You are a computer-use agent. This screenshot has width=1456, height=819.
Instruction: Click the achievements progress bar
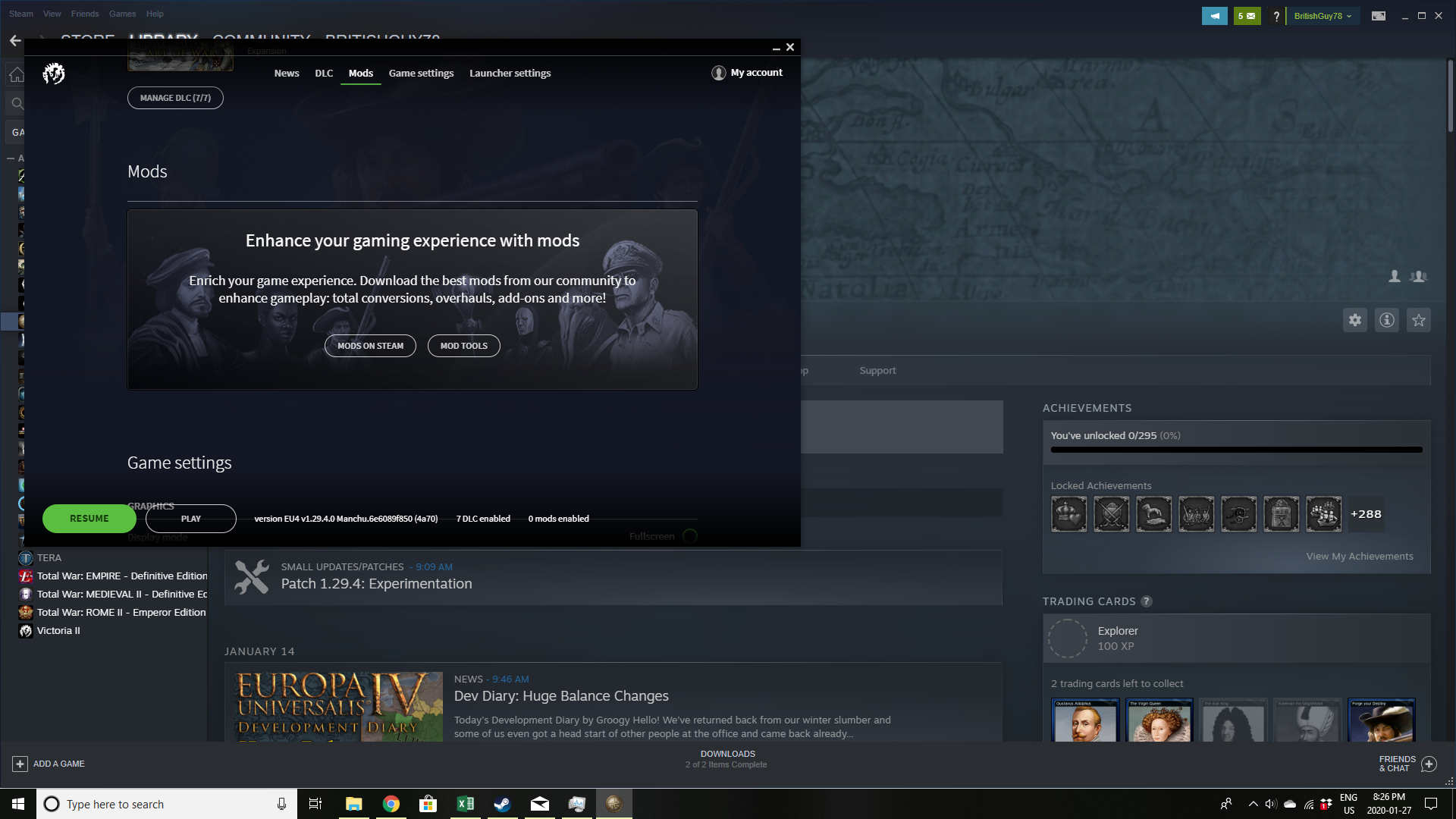coord(1236,450)
